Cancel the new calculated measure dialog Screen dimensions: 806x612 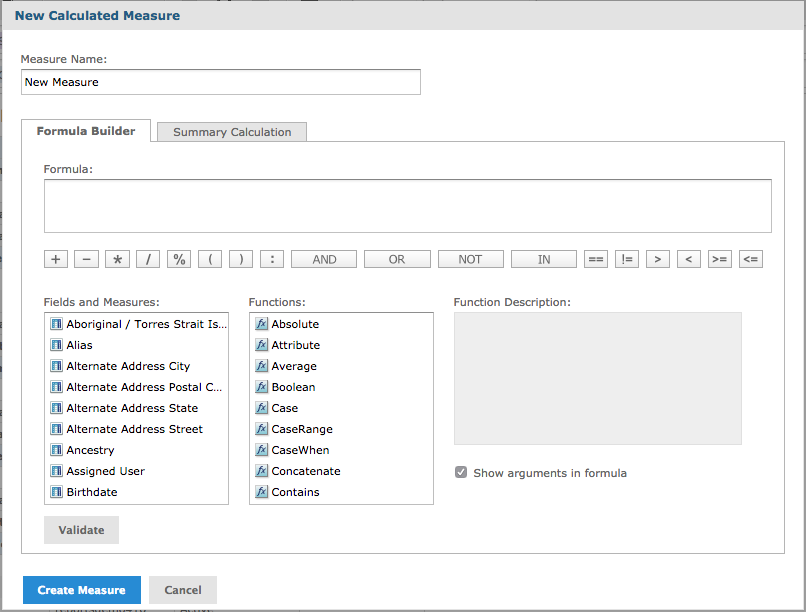pyautogui.click(x=183, y=590)
